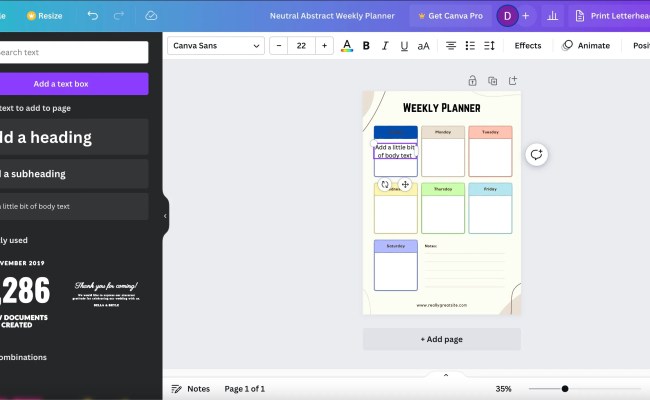Toggle underline formatting
This screenshot has height=400, width=650.
click(404, 46)
